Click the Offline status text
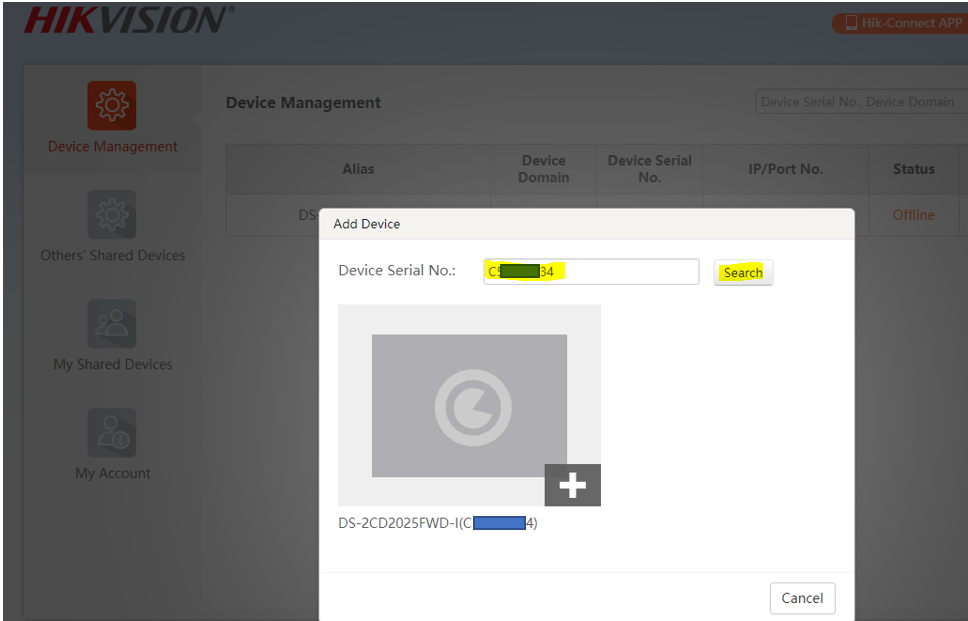This screenshot has height=621, width=968. pyautogui.click(x=913, y=215)
